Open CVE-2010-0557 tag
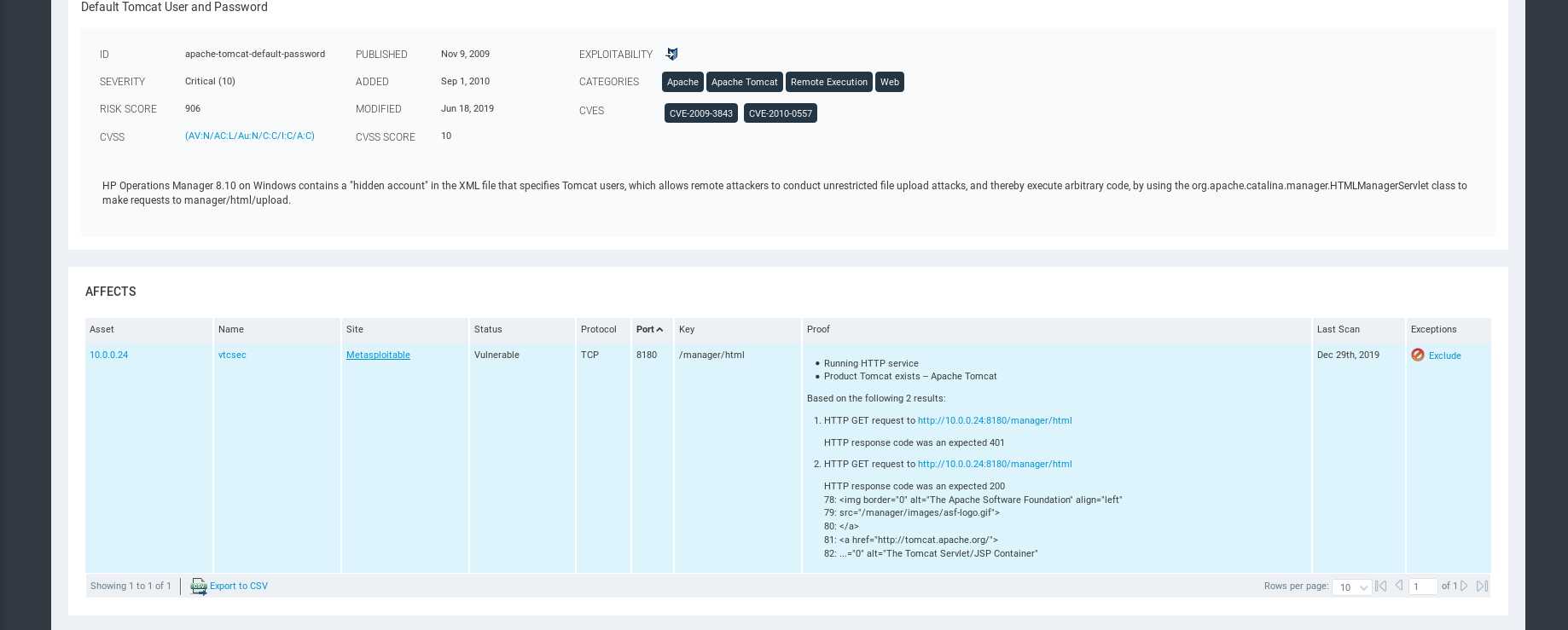 (781, 113)
